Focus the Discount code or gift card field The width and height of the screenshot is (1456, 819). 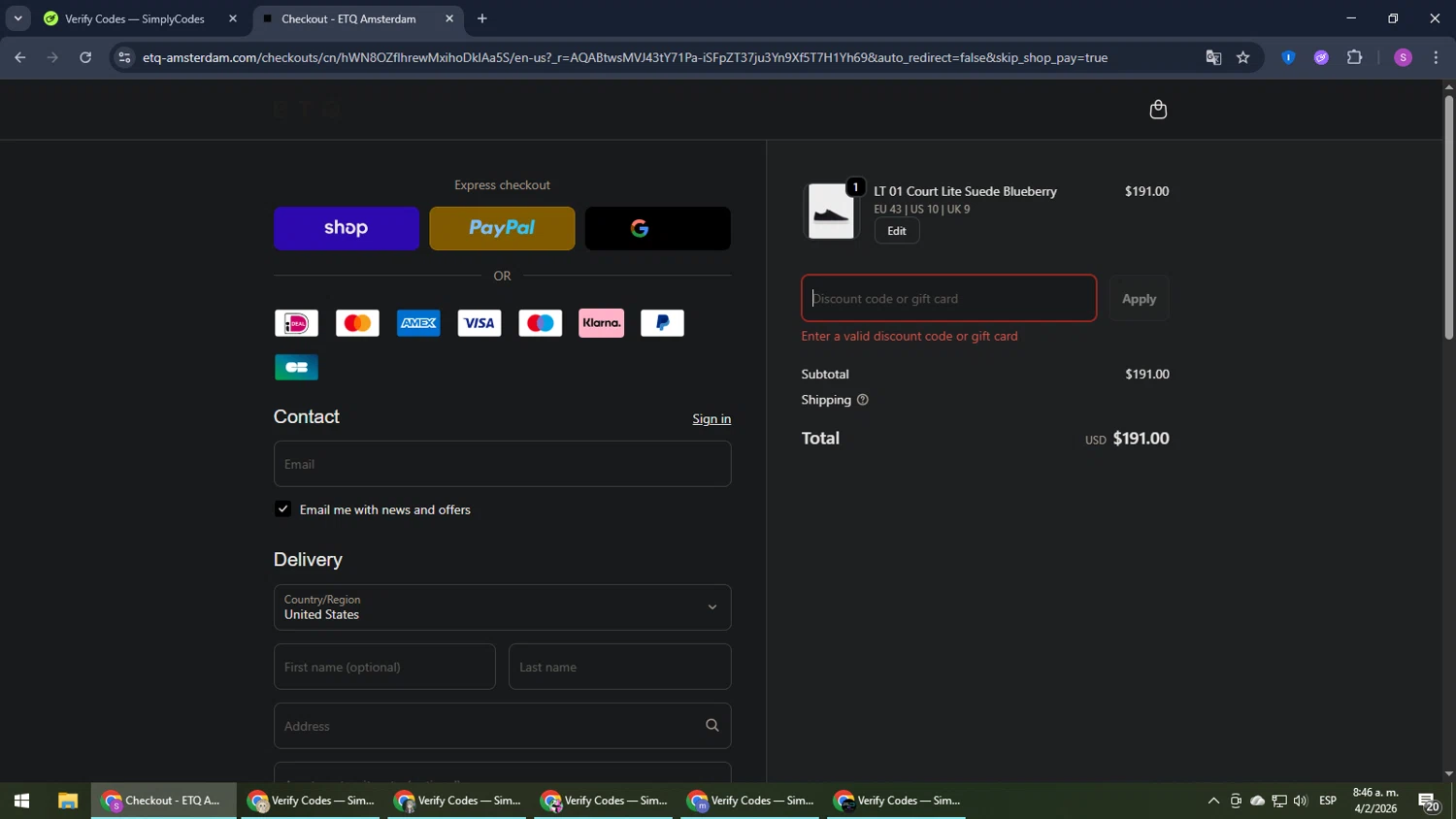point(948,298)
